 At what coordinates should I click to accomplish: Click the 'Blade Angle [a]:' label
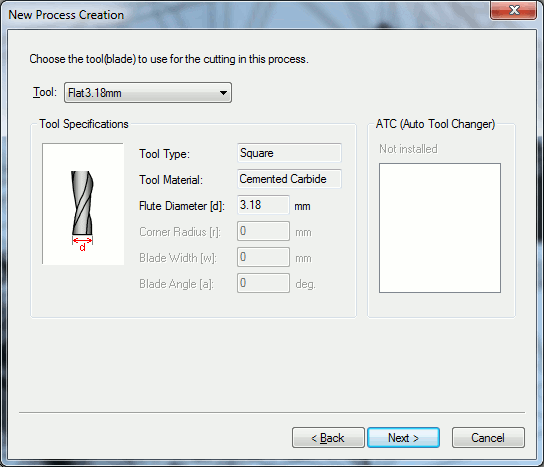(x=176, y=284)
